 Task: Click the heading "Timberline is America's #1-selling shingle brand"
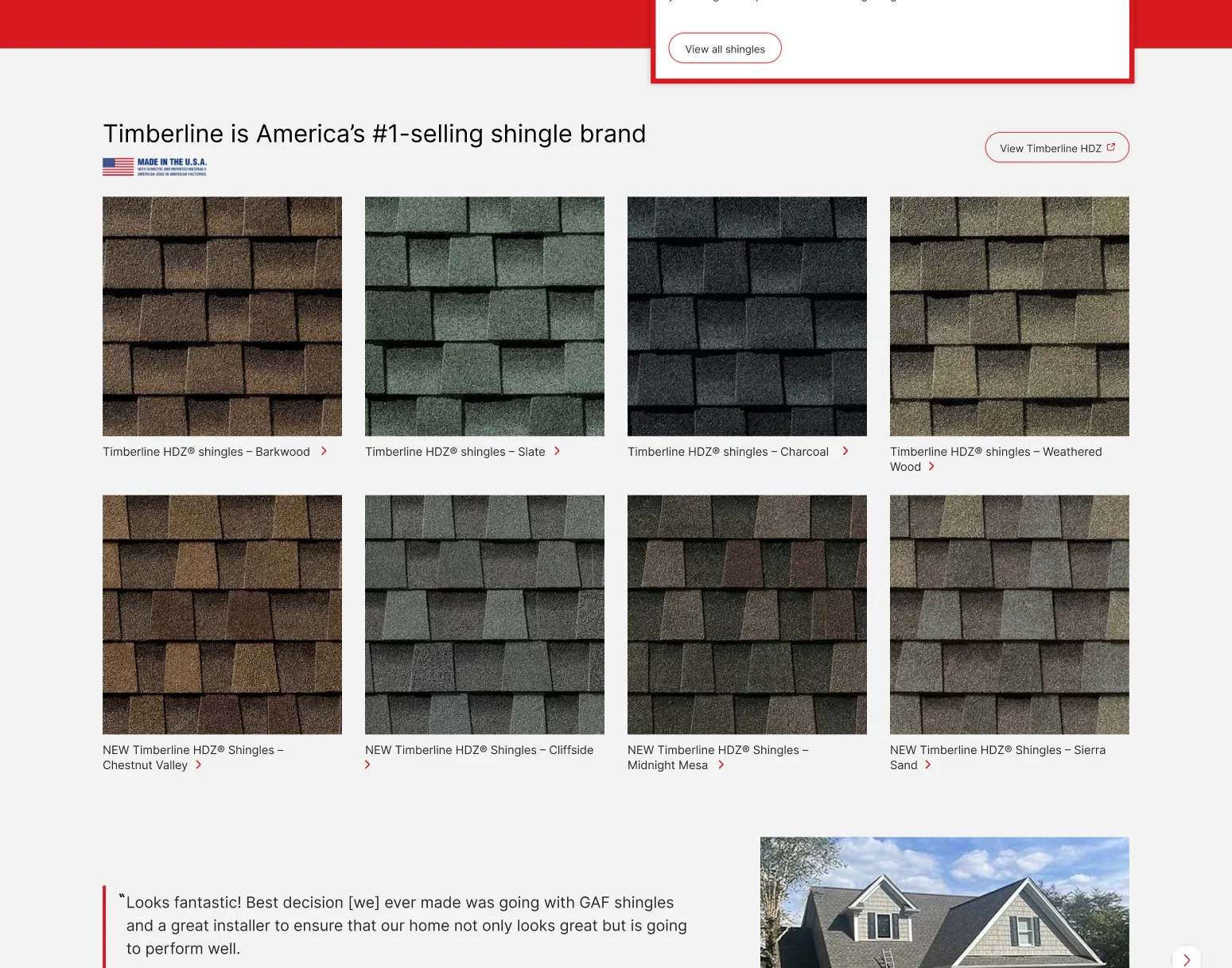coord(375,134)
